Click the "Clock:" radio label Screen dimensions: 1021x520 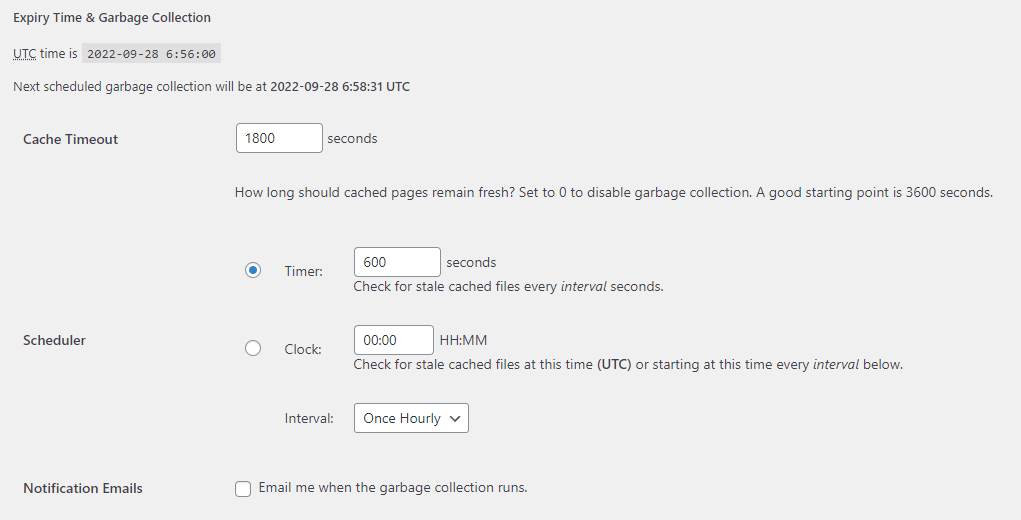(x=303, y=349)
